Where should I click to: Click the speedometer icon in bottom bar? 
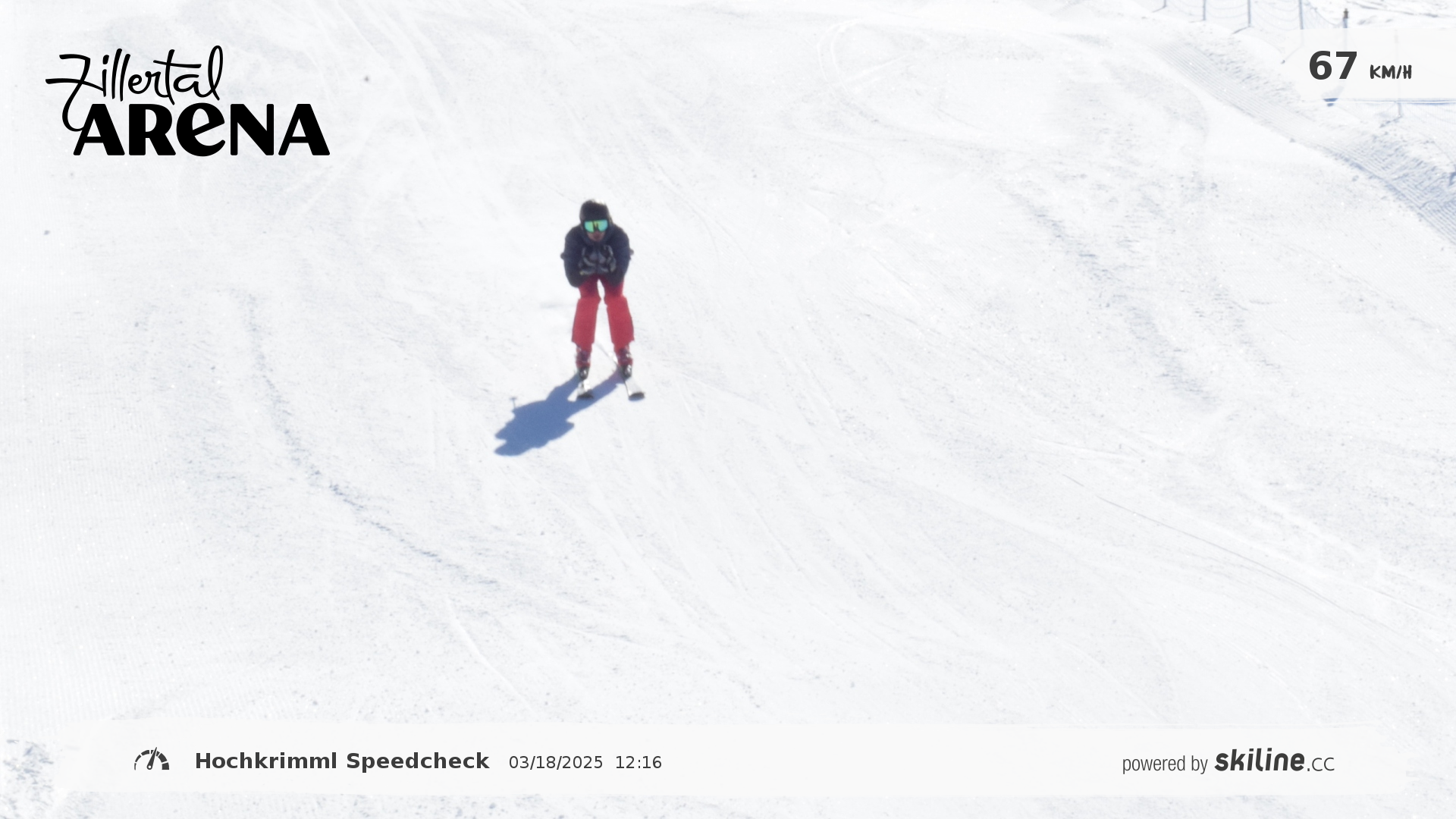tap(152, 760)
